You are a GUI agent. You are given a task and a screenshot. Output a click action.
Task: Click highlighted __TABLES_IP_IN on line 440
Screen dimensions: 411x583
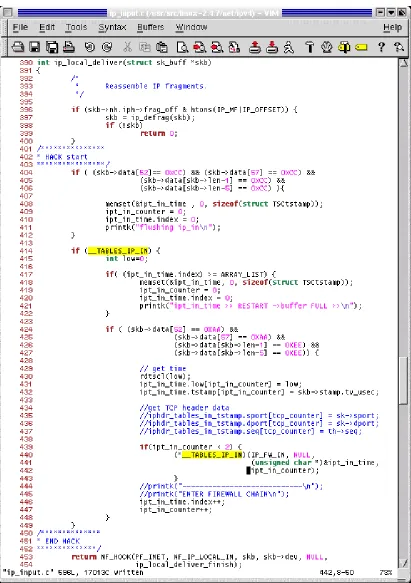pos(212,455)
